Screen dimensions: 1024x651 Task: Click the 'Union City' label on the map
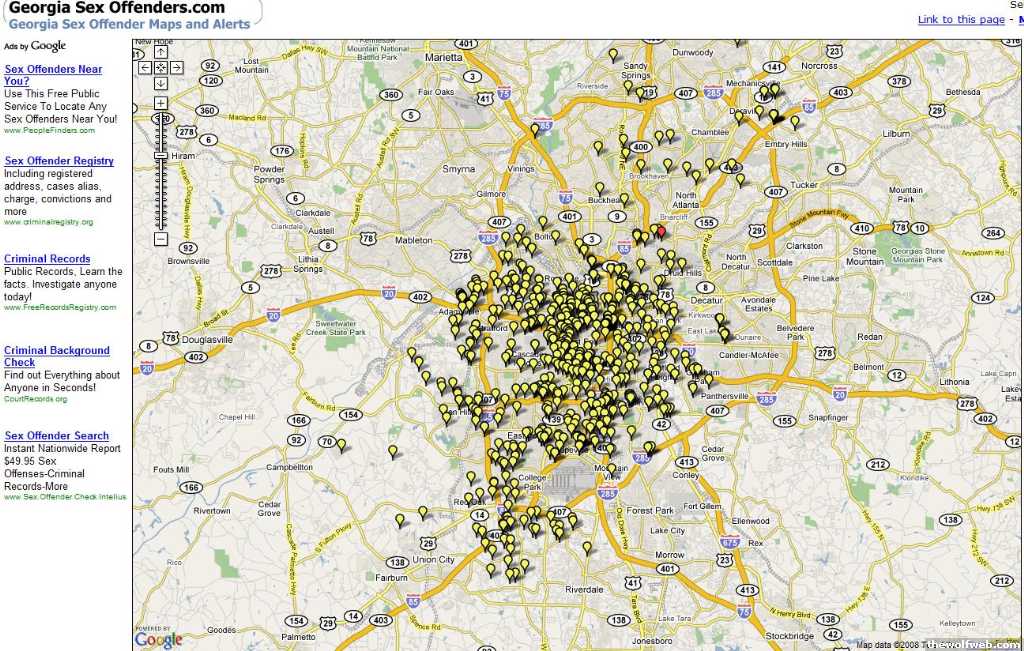pos(433,560)
